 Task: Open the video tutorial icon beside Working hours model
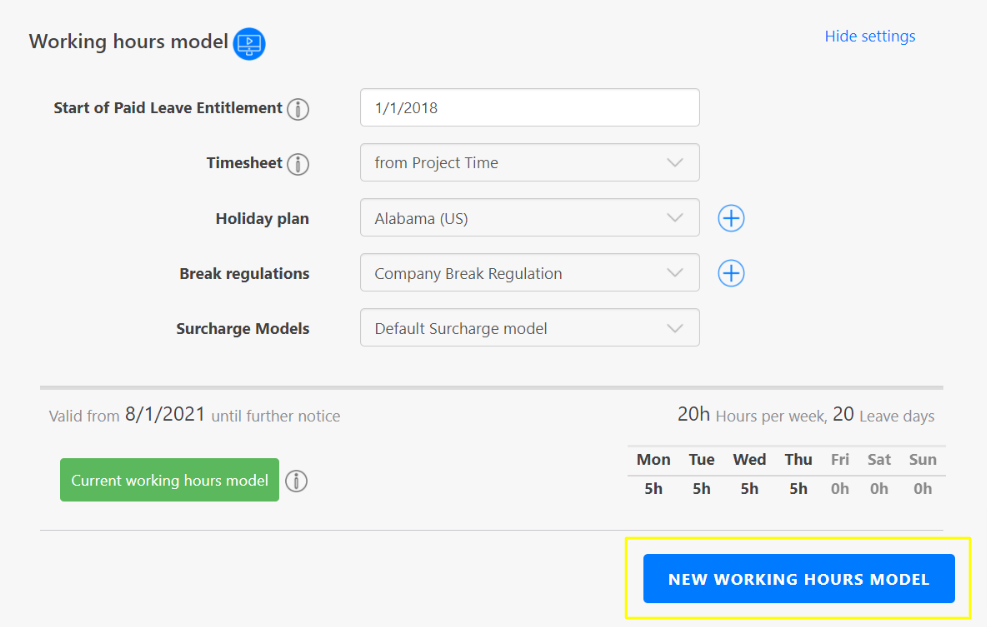coord(249,44)
